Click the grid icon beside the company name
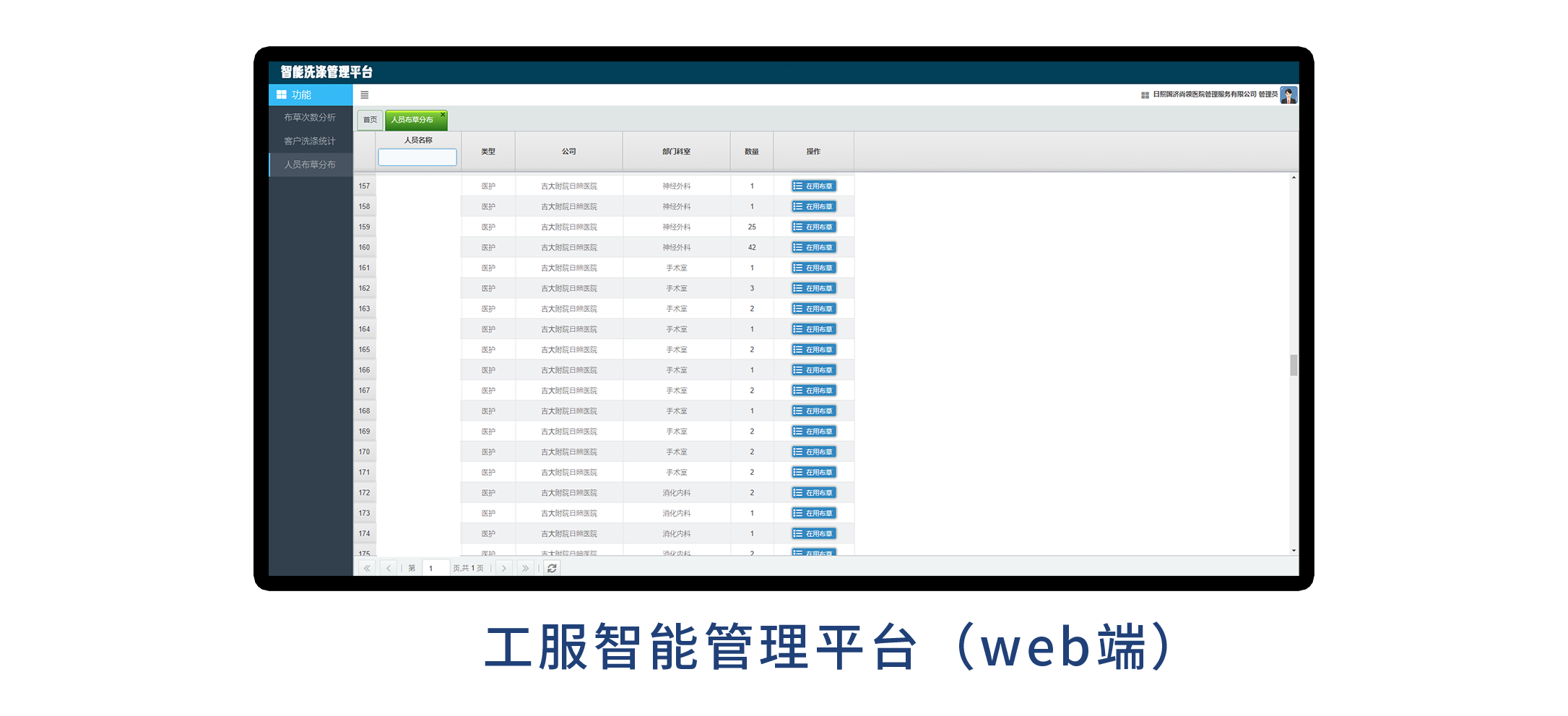Image resolution: width=1568 pixels, height=716 pixels. (x=1145, y=95)
